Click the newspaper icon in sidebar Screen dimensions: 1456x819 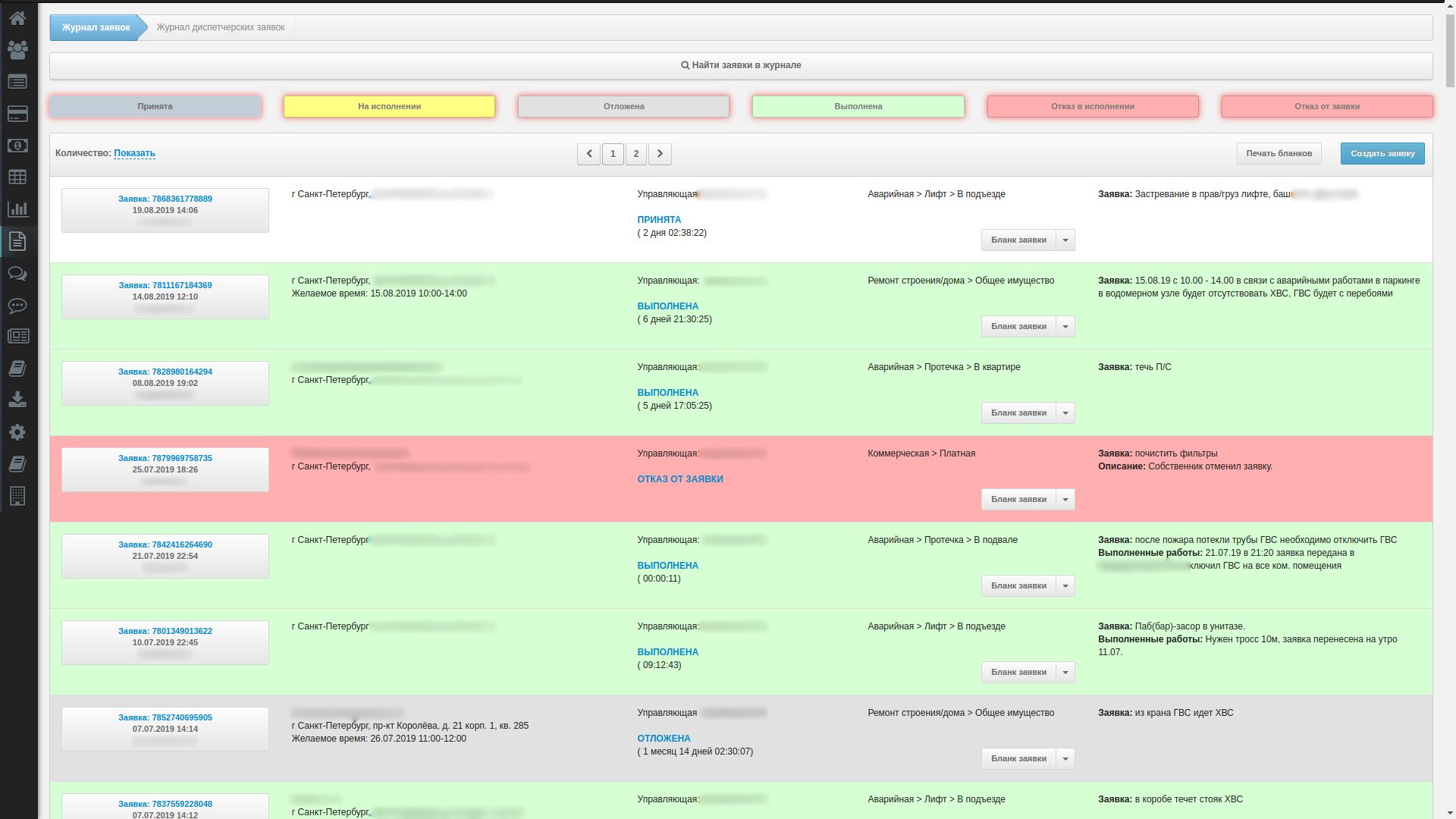pyautogui.click(x=17, y=336)
